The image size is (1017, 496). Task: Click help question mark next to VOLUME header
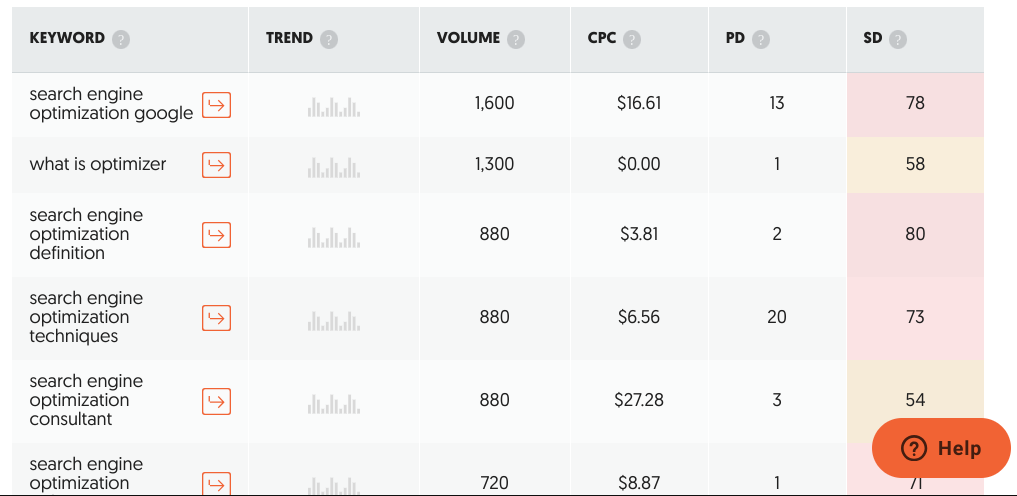coord(516,40)
